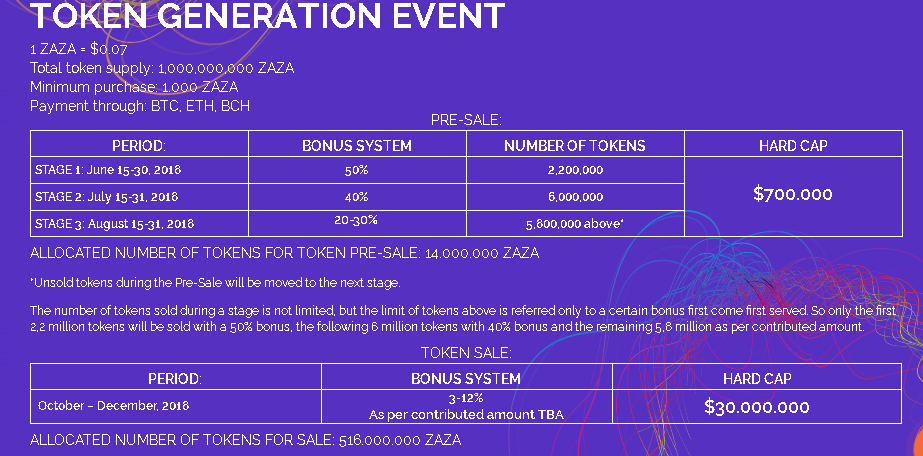923x456 pixels.
Task: Click the $30.000.000 hard cap value
Action: point(757,407)
